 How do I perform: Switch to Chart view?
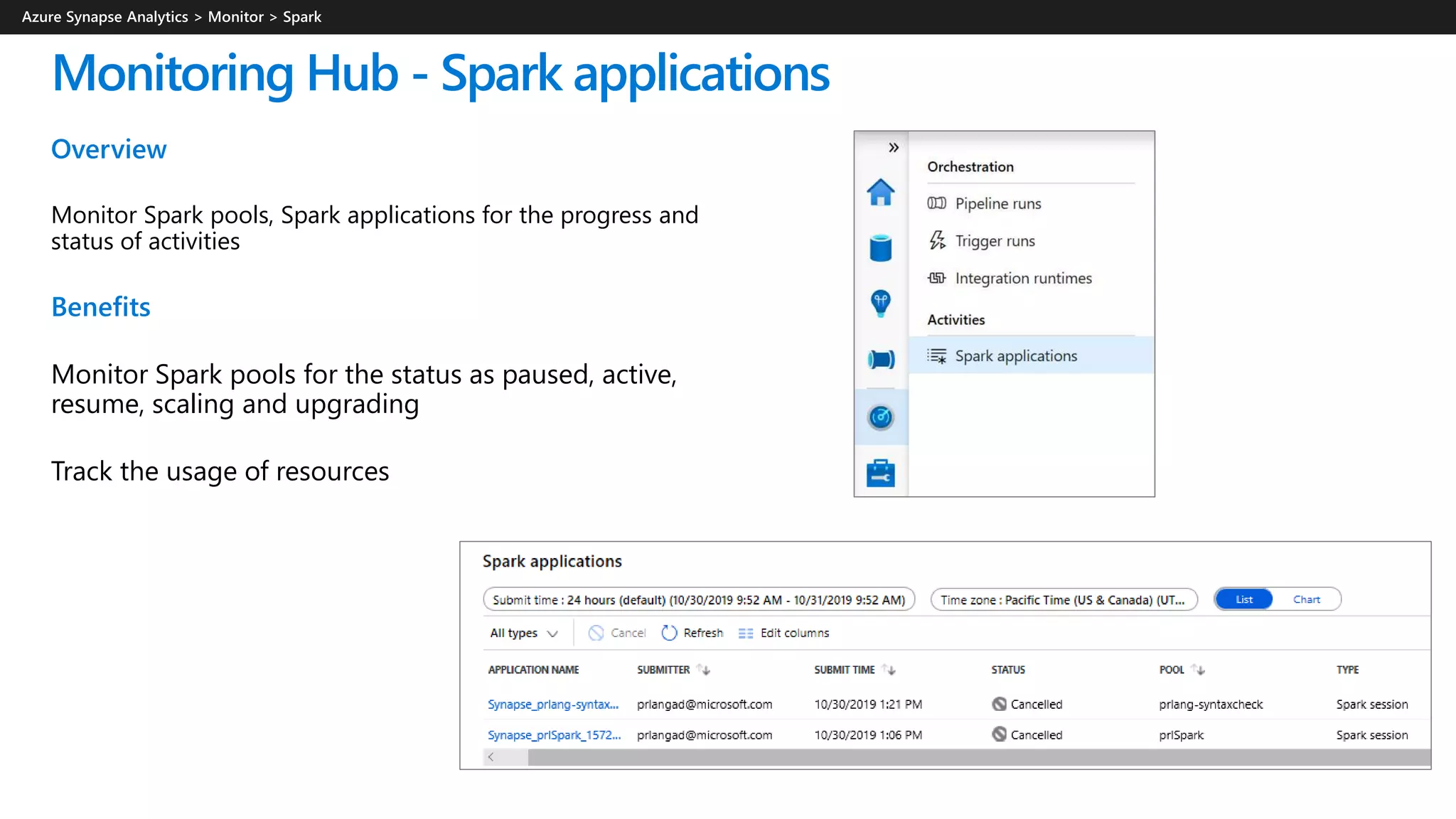(x=1307, y=599)
